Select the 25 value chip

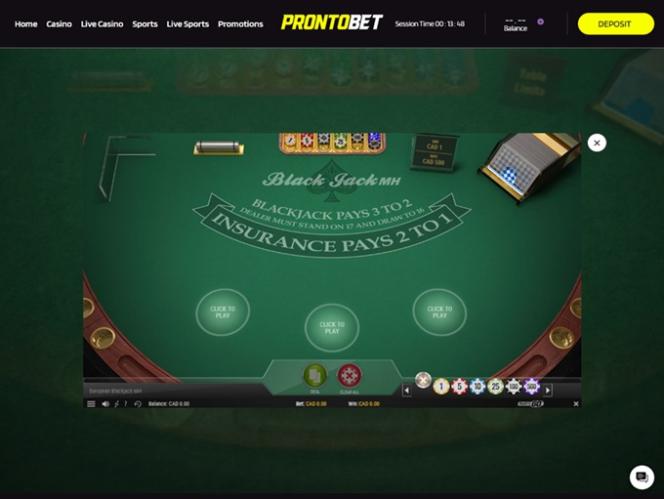pos(495,386)
